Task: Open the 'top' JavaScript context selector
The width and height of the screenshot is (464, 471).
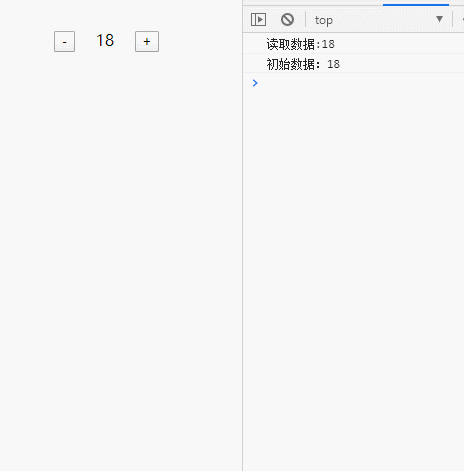Action: pos(379,20)
